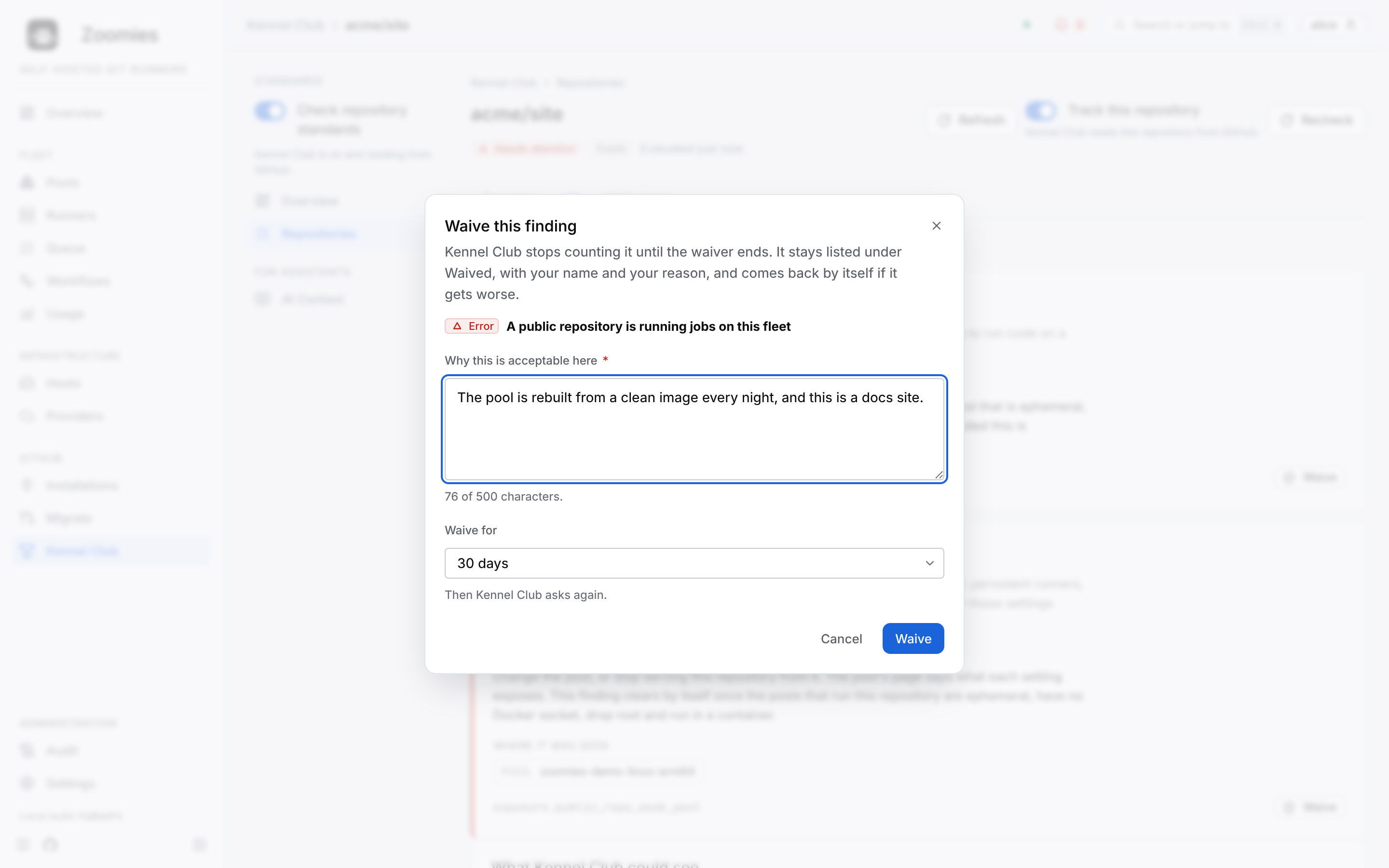Screen dimensions: 1389x868
Task: Close the Waive this finding dialog
Action: click(x=936, y=226)
